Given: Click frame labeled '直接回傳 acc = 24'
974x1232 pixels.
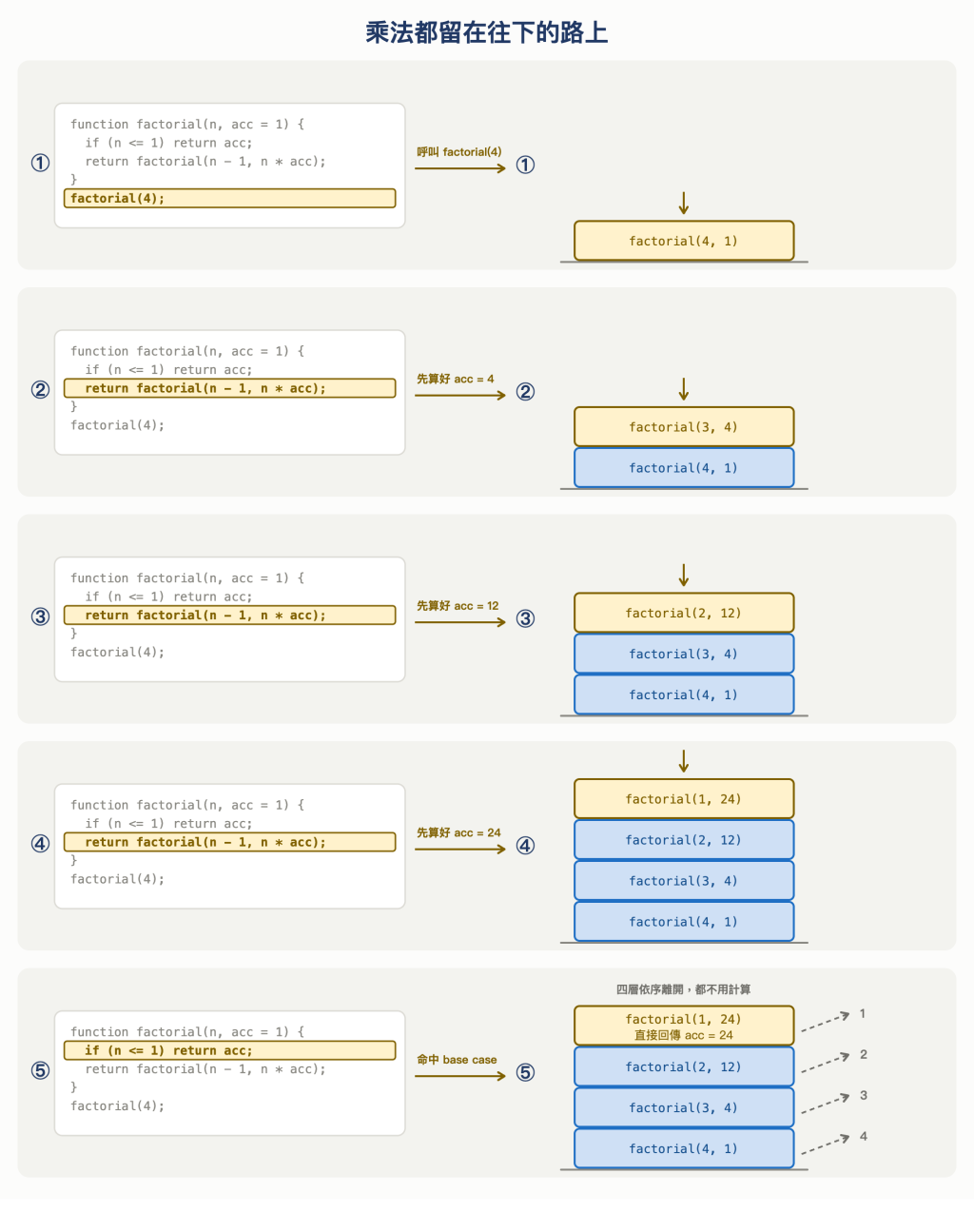Looking at the screenshot, I should tap(684, 1026).
